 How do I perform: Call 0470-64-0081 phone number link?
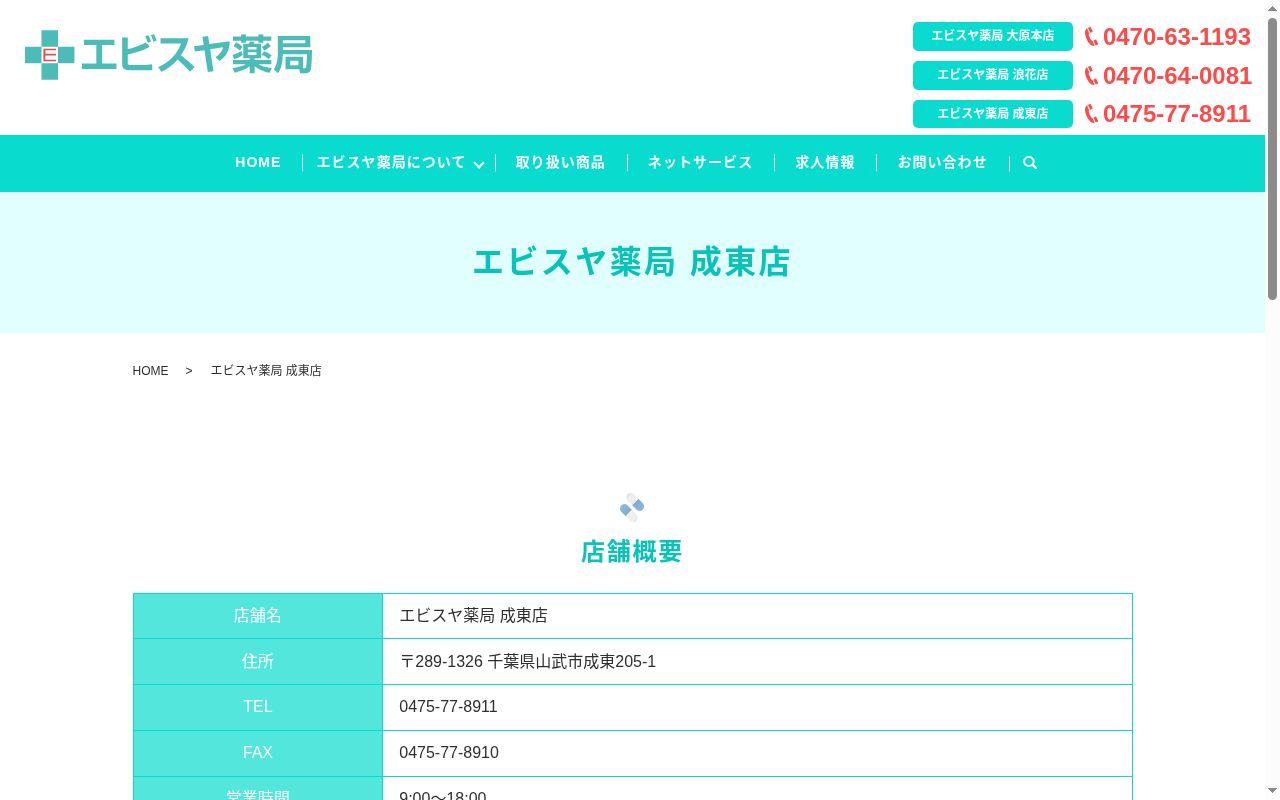click(x=1177, y=76)
